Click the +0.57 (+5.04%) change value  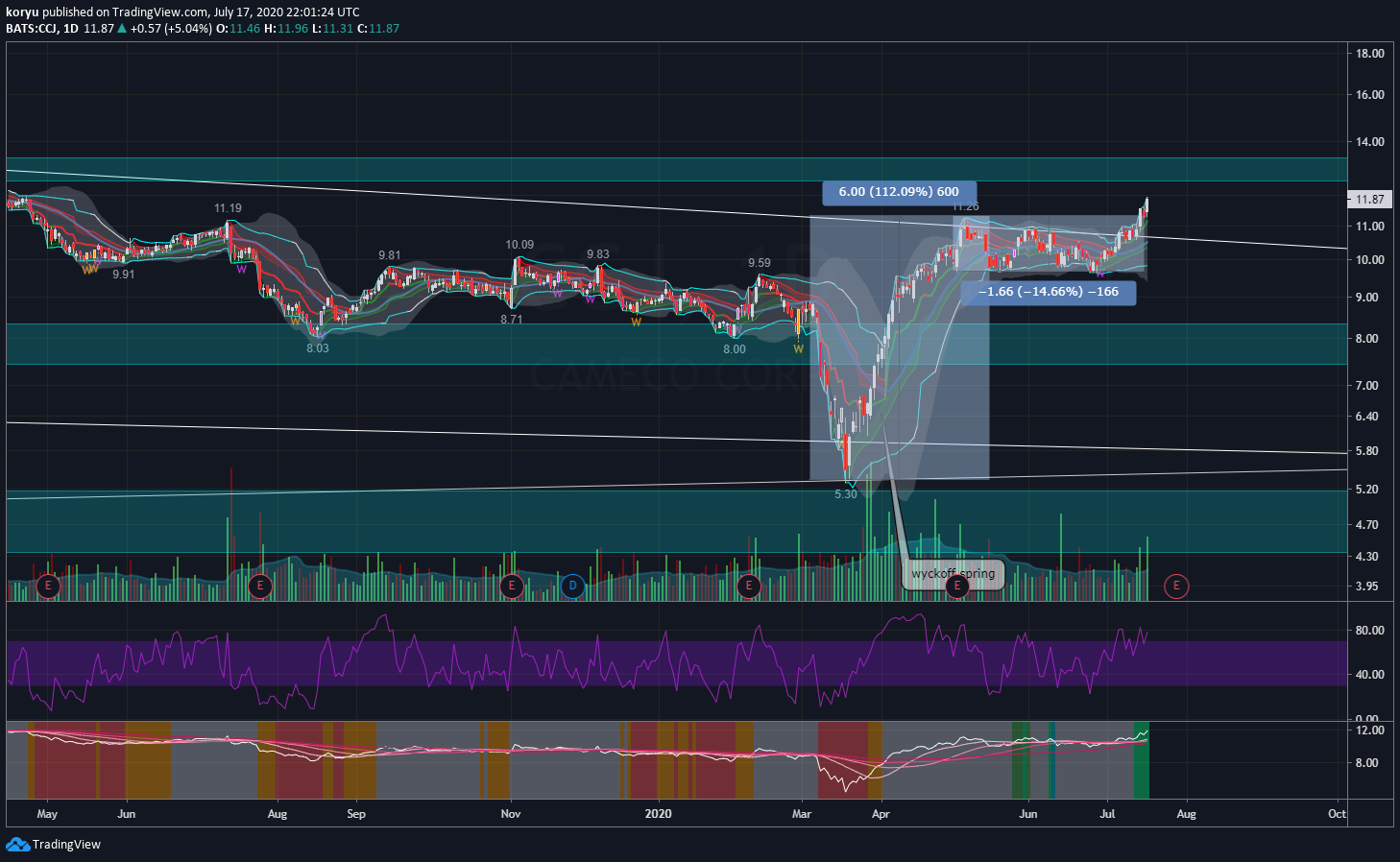(x=171, y=29)
